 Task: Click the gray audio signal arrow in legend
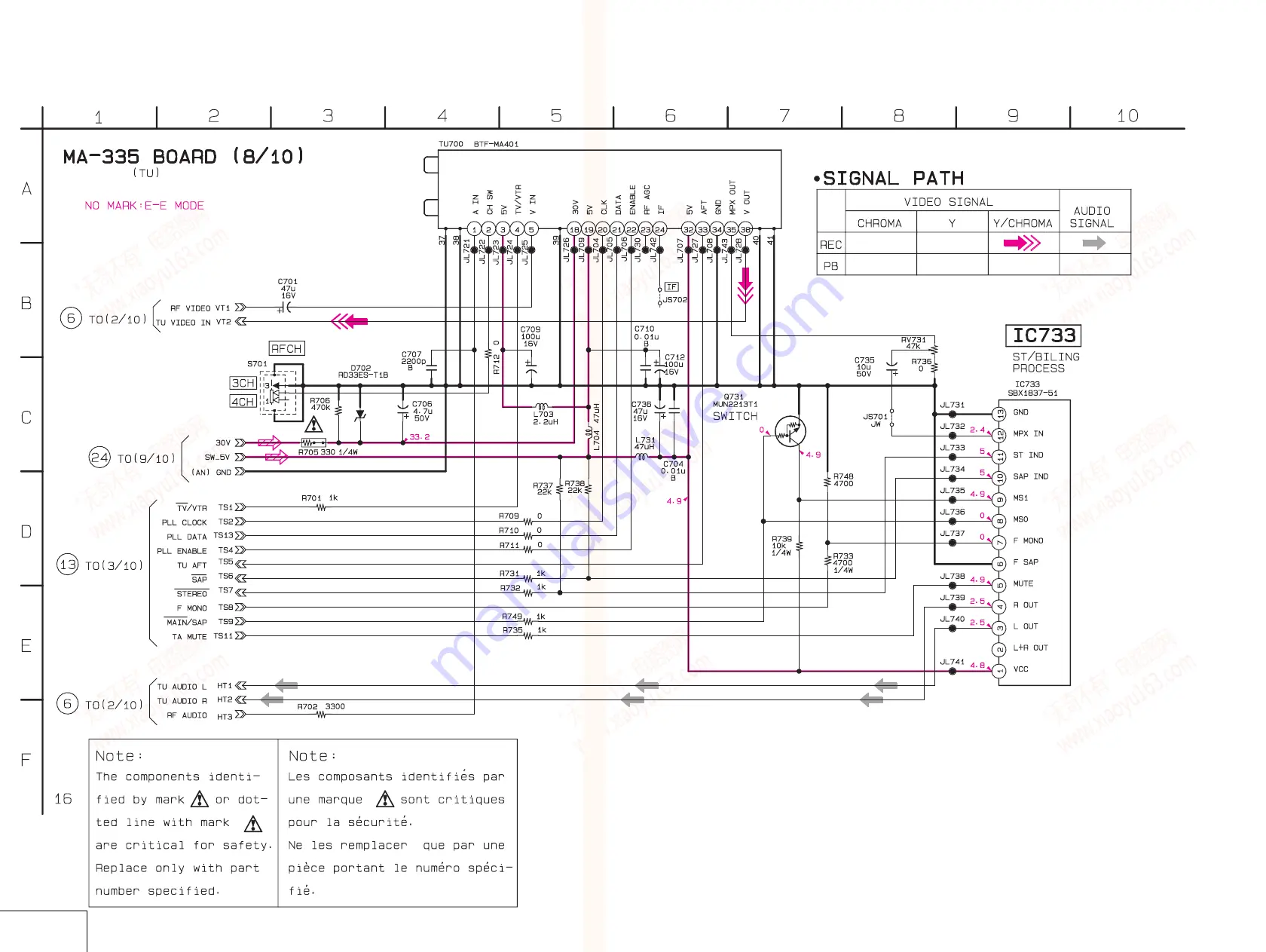pyautogui.click(x=1094, y=243)
